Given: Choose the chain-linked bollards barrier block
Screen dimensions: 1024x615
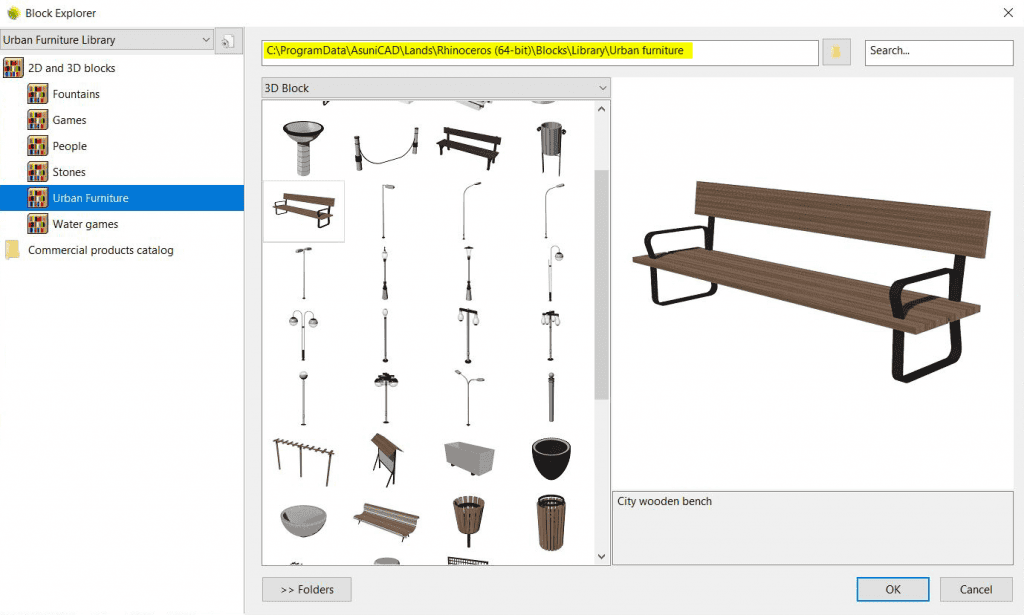Looking at the screenshot, I should tap(386, 148).
